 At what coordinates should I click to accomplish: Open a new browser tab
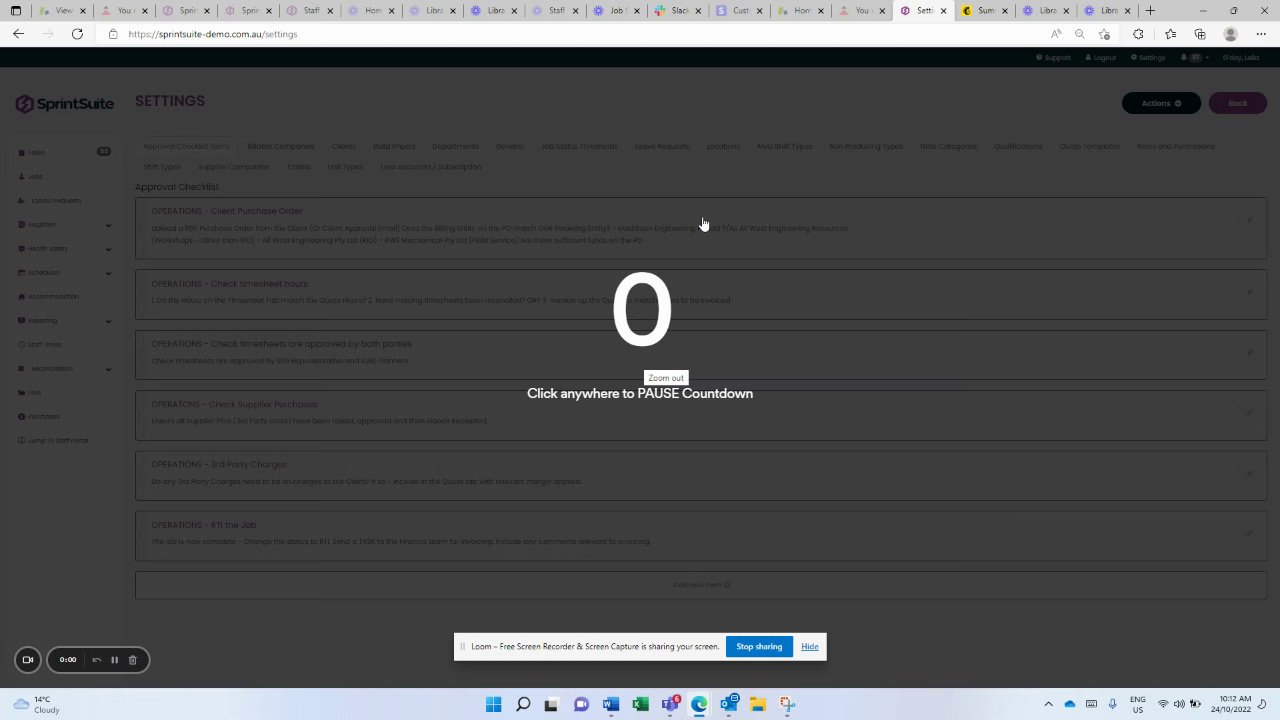1150,11
